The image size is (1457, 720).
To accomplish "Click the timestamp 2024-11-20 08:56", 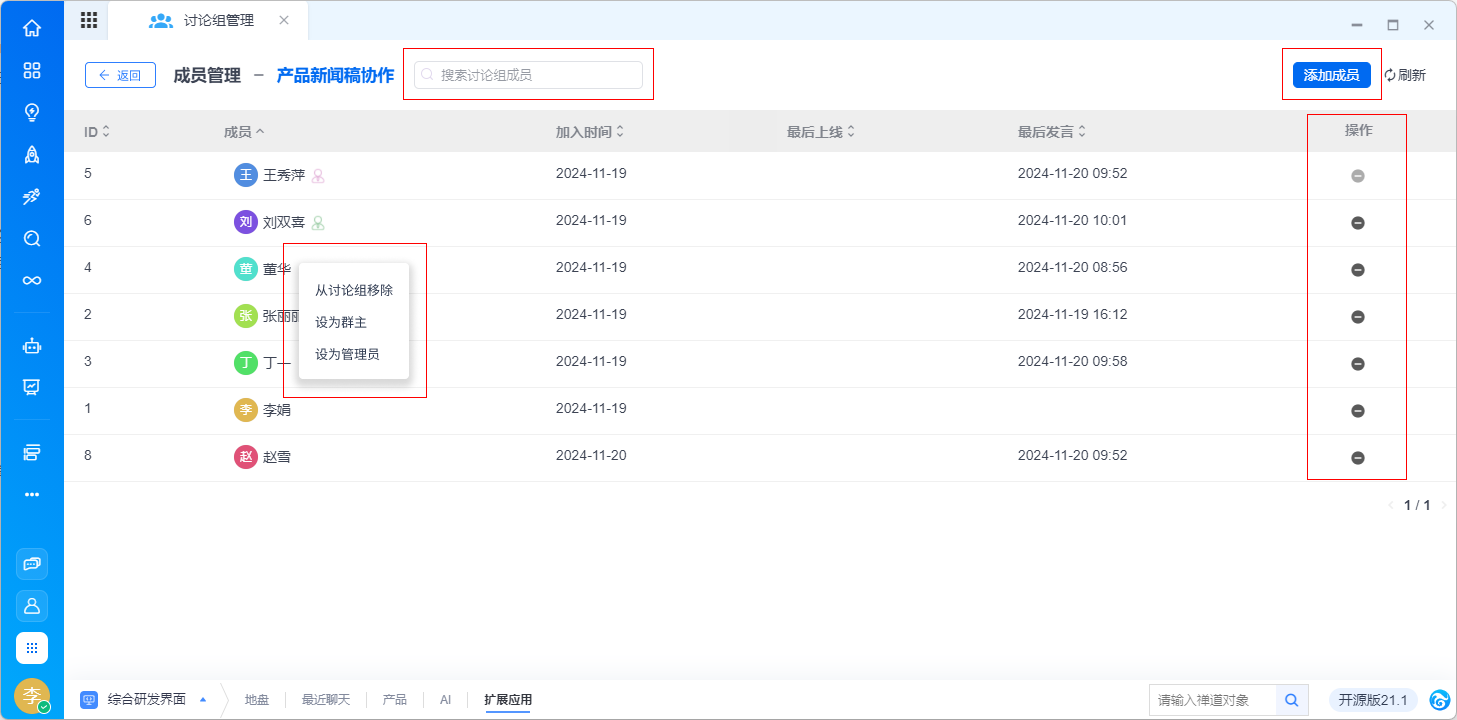I will click(1072, 267).
